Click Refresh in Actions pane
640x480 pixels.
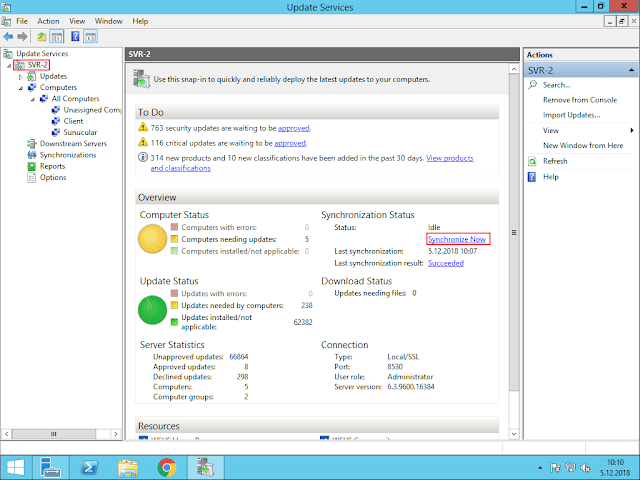click(x=555, y=161)
